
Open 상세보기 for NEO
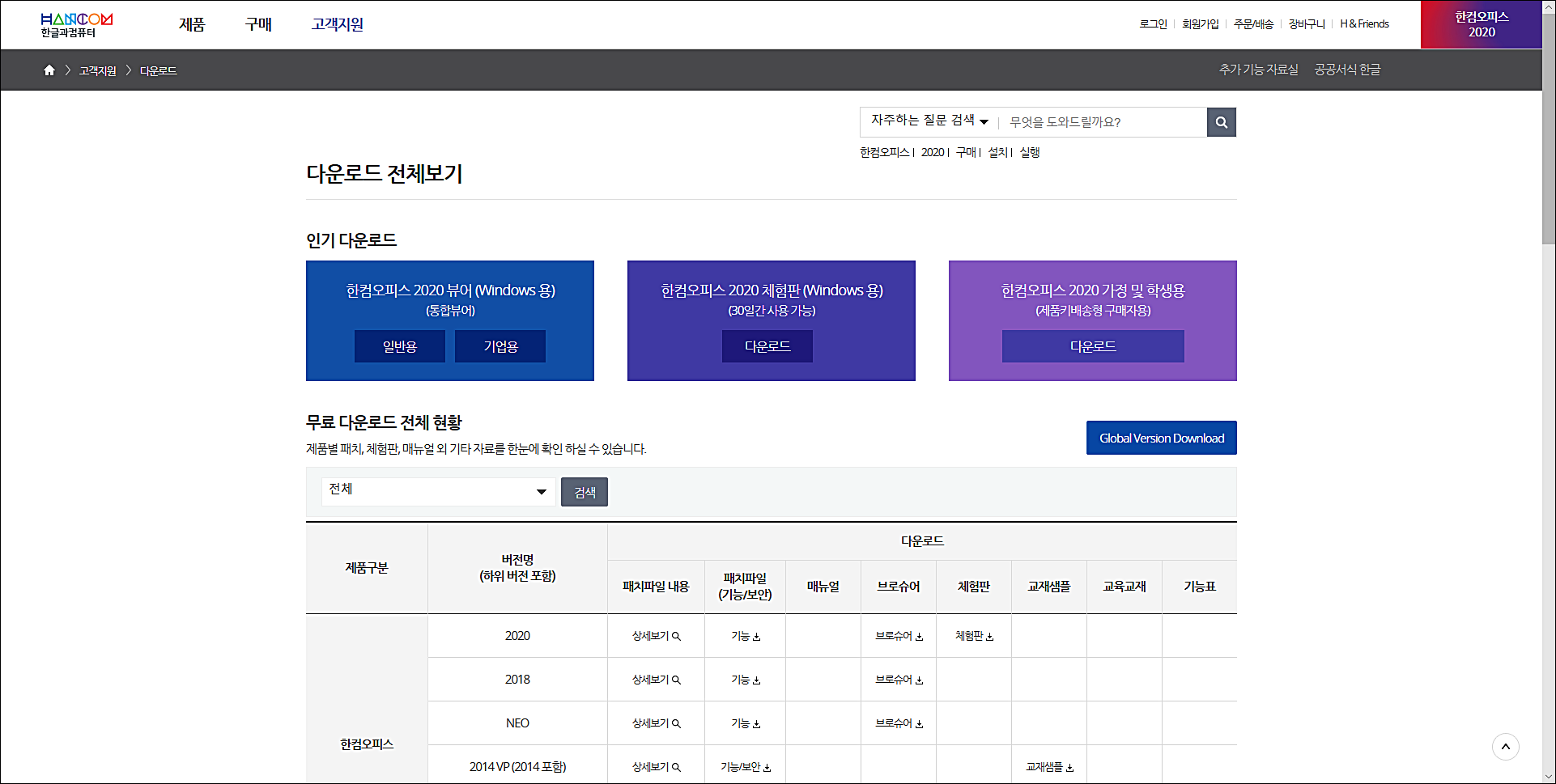pyautogui.click(x=656, y=723)
